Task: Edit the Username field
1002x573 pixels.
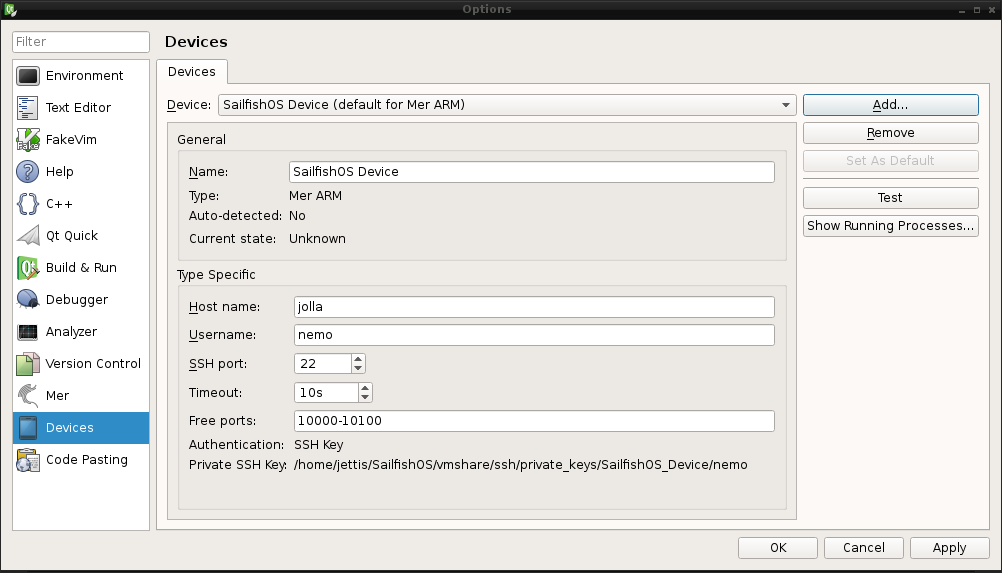Action: 534,335
